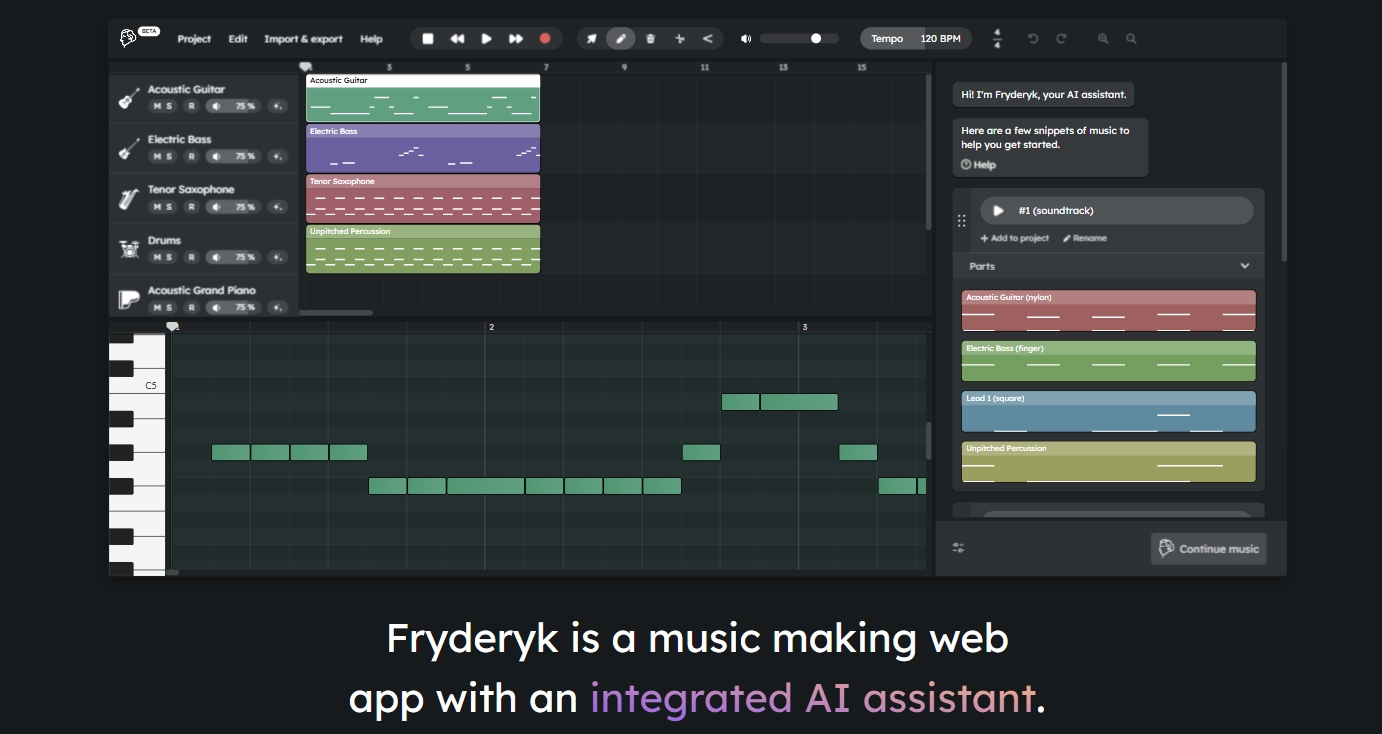Mute the Acoustic Guitar track
This screenshot has height=734, width=1382.
157,106
